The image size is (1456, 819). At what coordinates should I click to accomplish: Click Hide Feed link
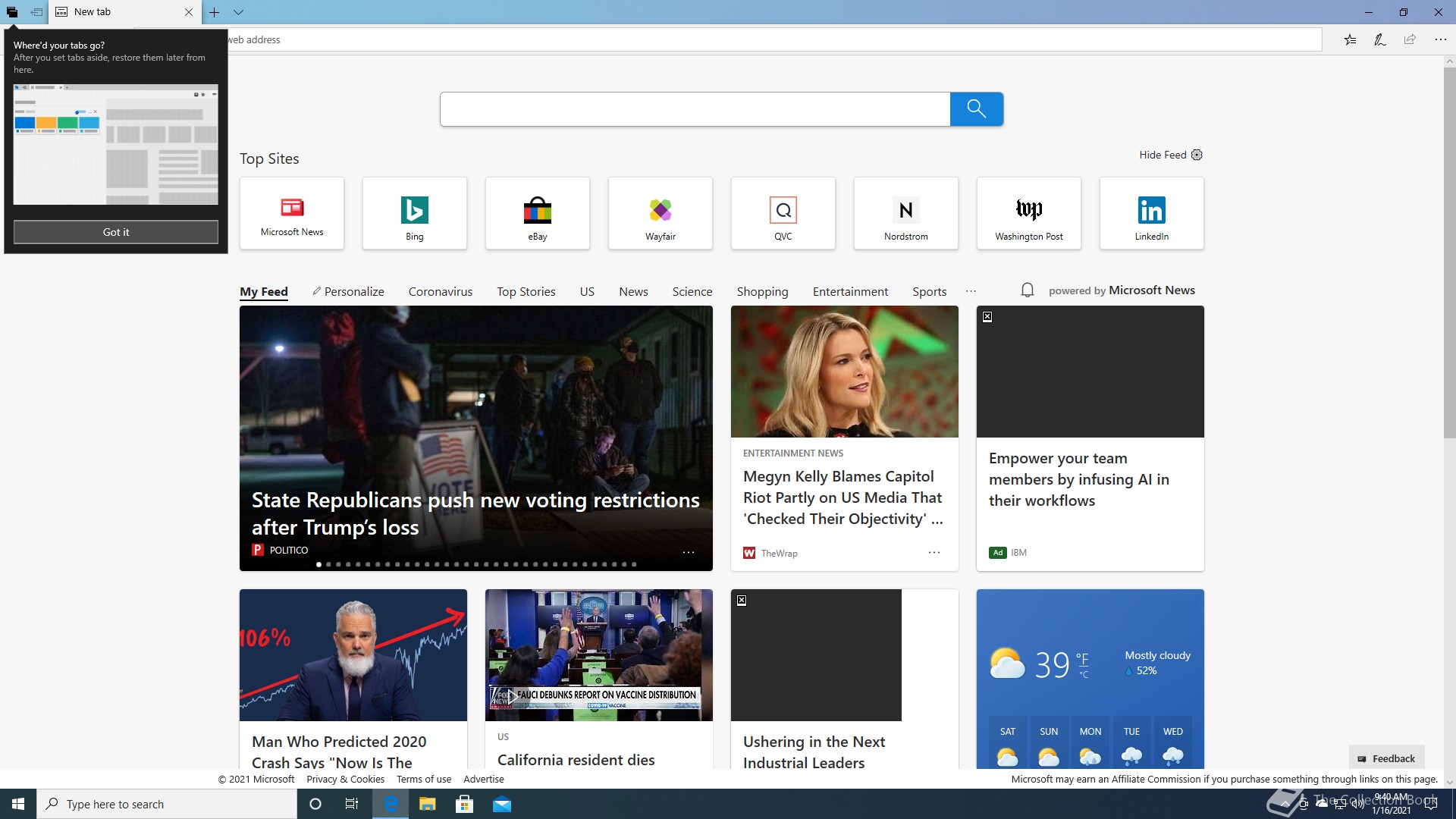[x=1163, y=155]
